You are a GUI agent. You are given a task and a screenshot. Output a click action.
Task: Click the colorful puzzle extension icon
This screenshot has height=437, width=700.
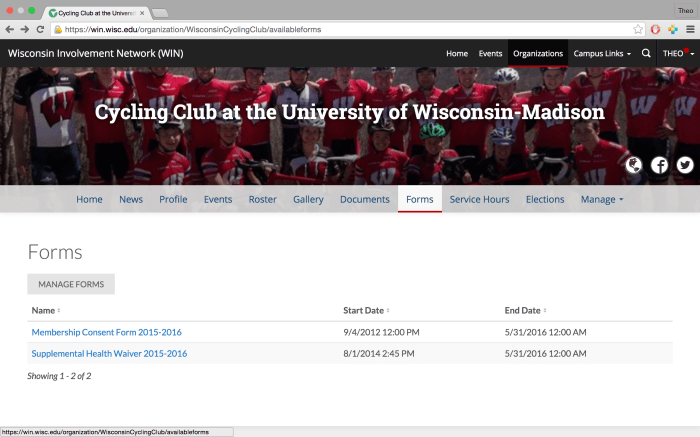click(x=673, y=29)
